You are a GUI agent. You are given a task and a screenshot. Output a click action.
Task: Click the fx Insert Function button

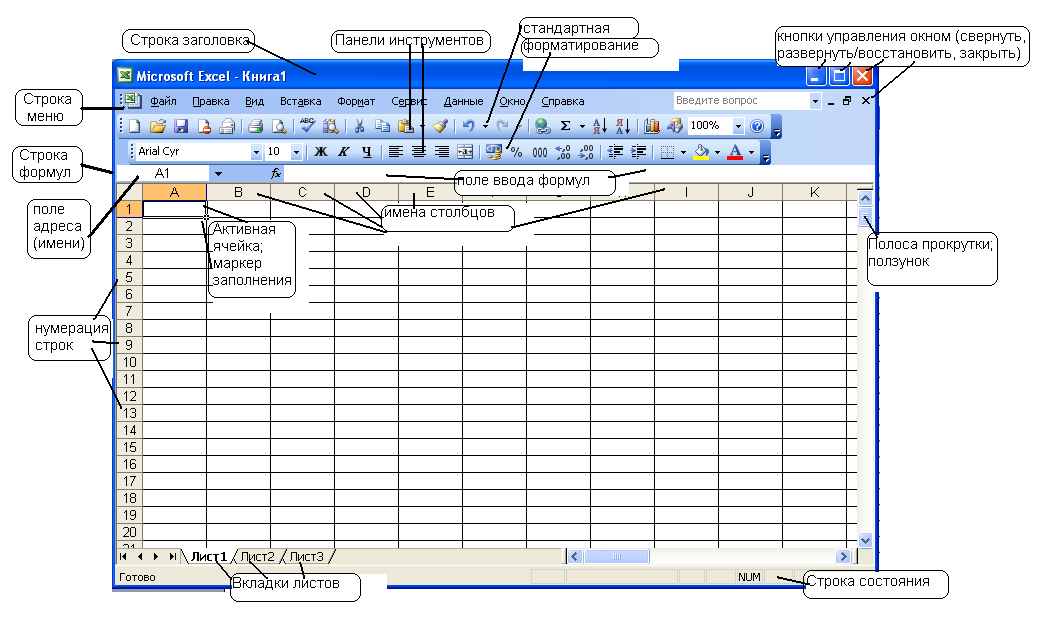tap(276, 174)
